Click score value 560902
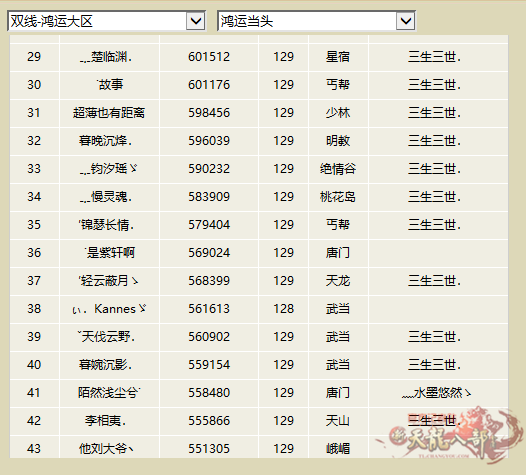 tap(209, 337)
